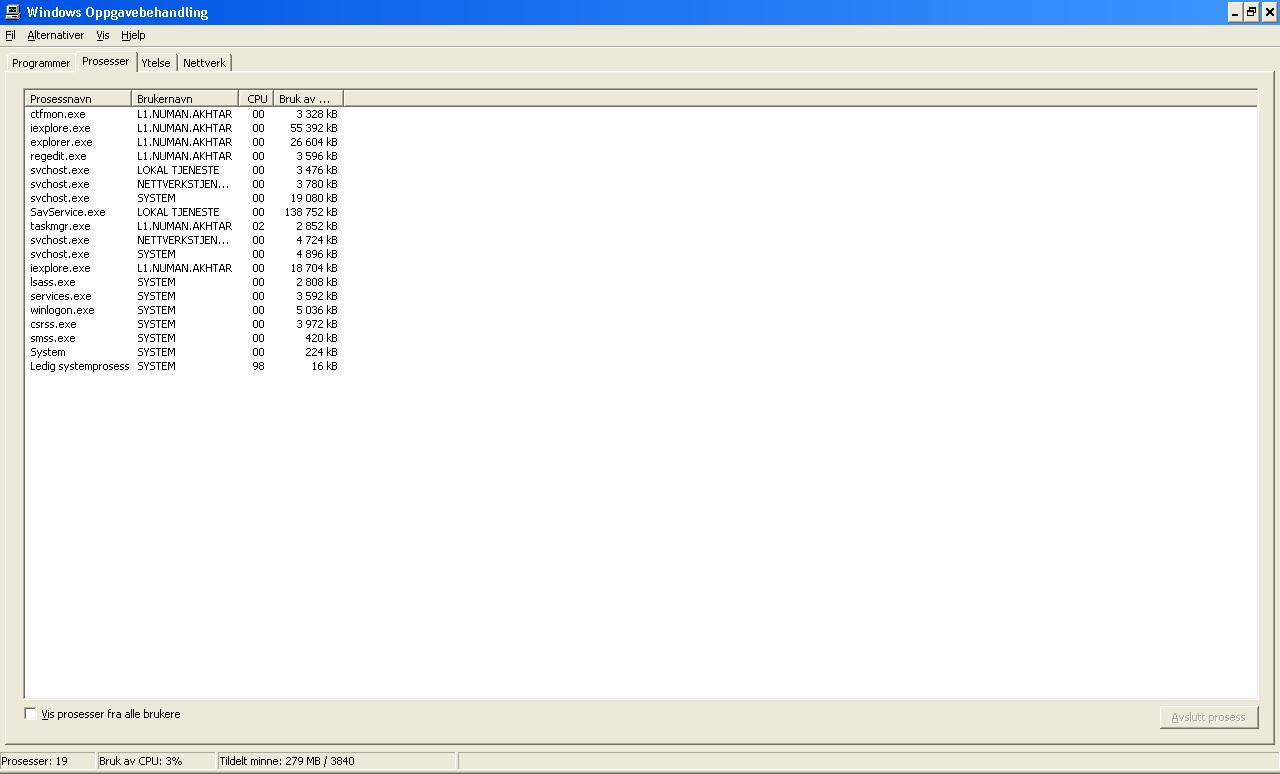Restore down the Task Manager window

(x=1251, y=12)
